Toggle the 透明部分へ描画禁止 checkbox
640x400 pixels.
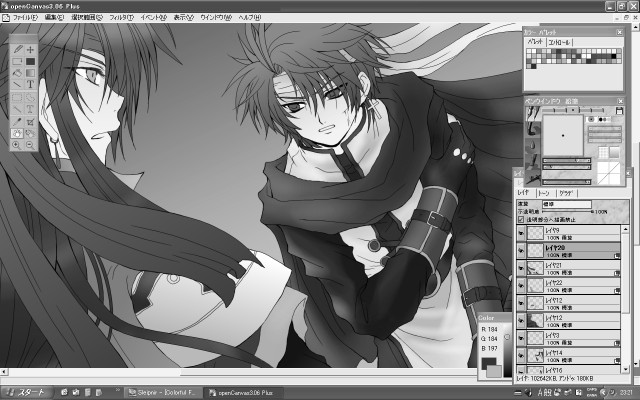coord(521,220)
